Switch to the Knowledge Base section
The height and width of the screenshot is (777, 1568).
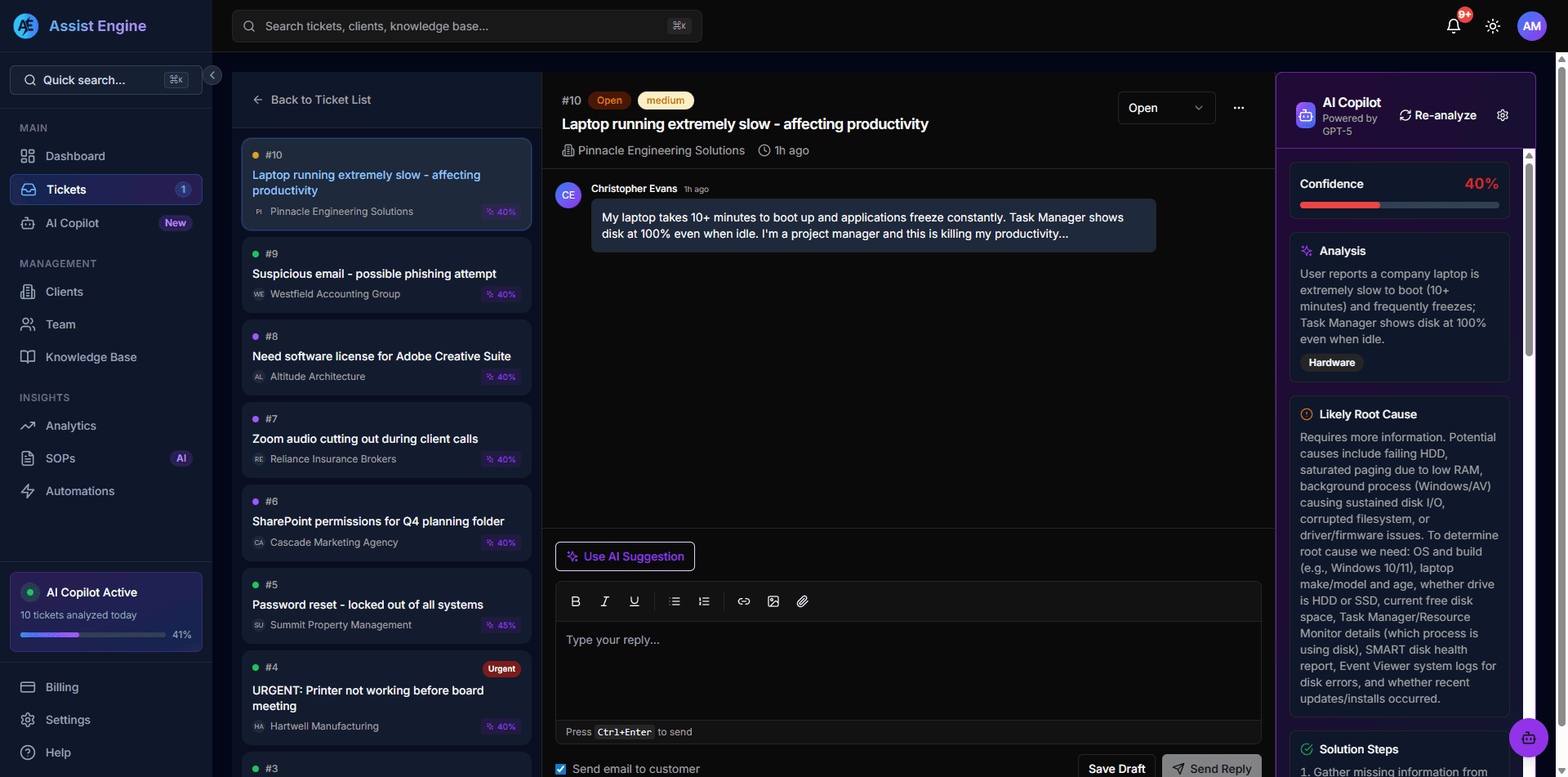pos(90,357)
